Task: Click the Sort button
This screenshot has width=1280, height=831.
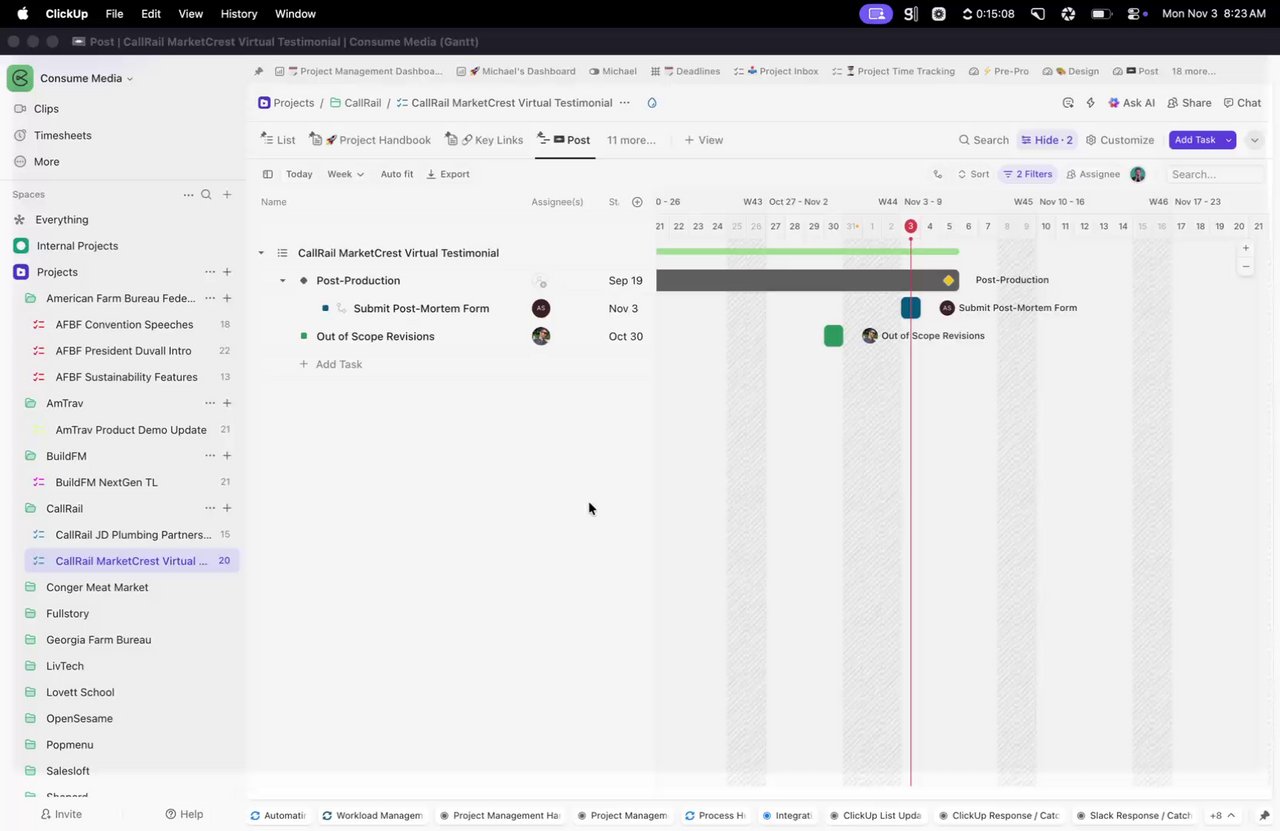Action: pyautogui.click(x=973, y=174)
